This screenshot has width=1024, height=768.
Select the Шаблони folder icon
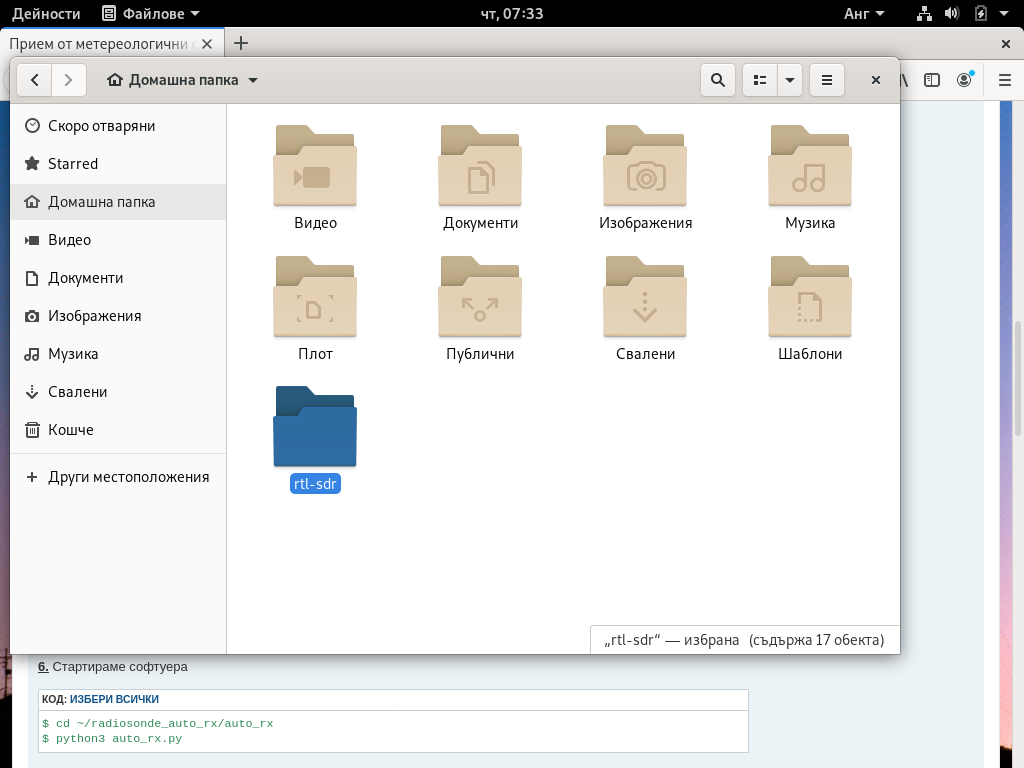(x=810, y=296)
